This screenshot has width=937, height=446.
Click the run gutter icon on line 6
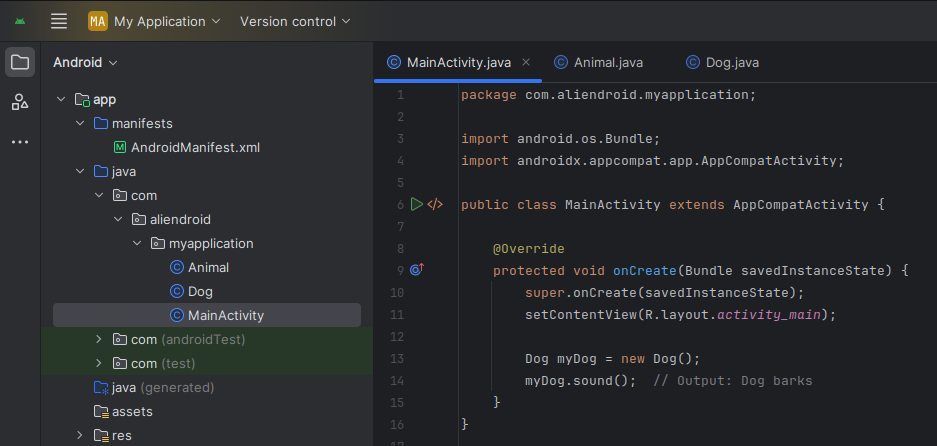tap(417, 204)
